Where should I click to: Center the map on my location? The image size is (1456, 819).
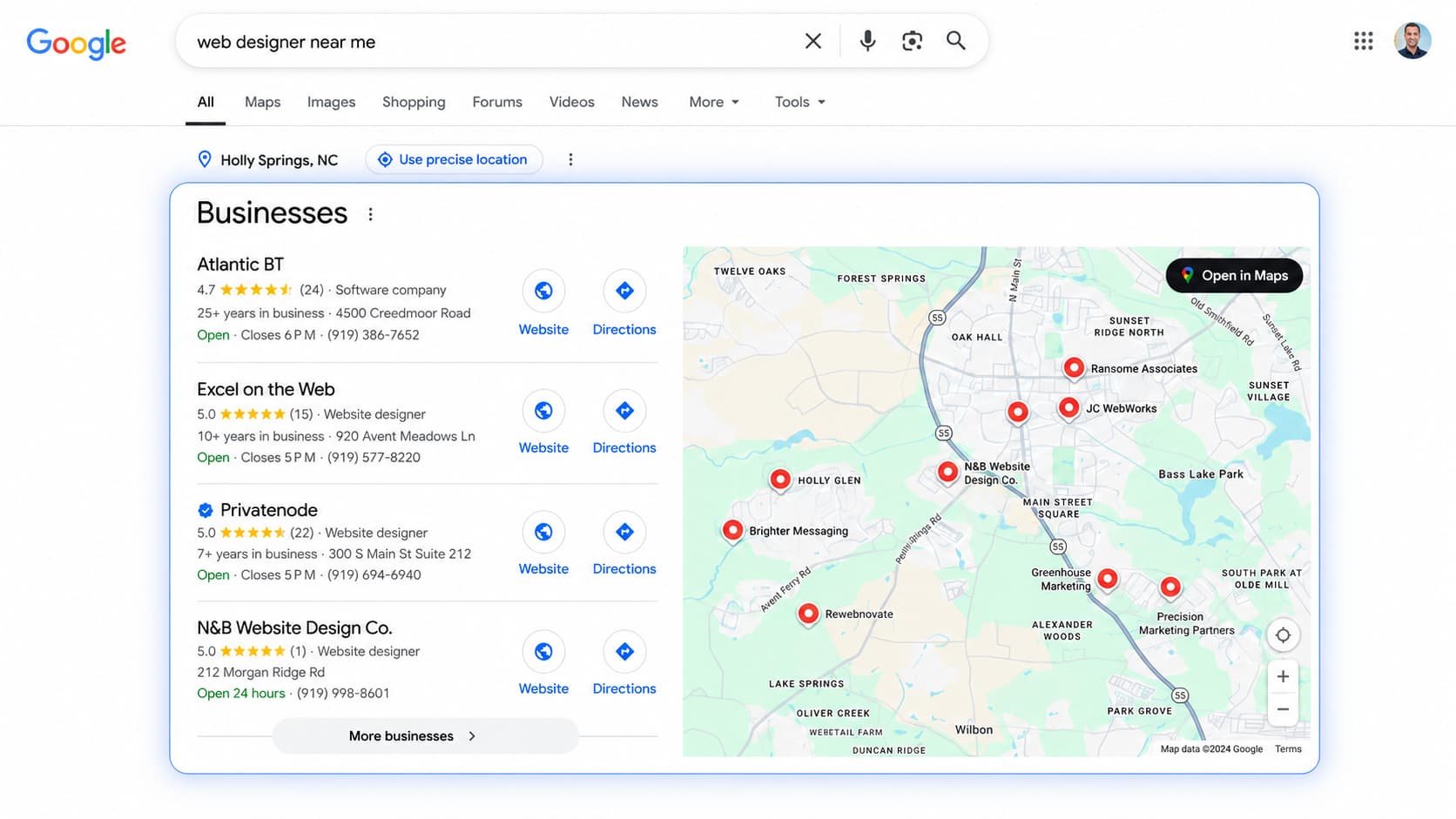coord(1283,635)
